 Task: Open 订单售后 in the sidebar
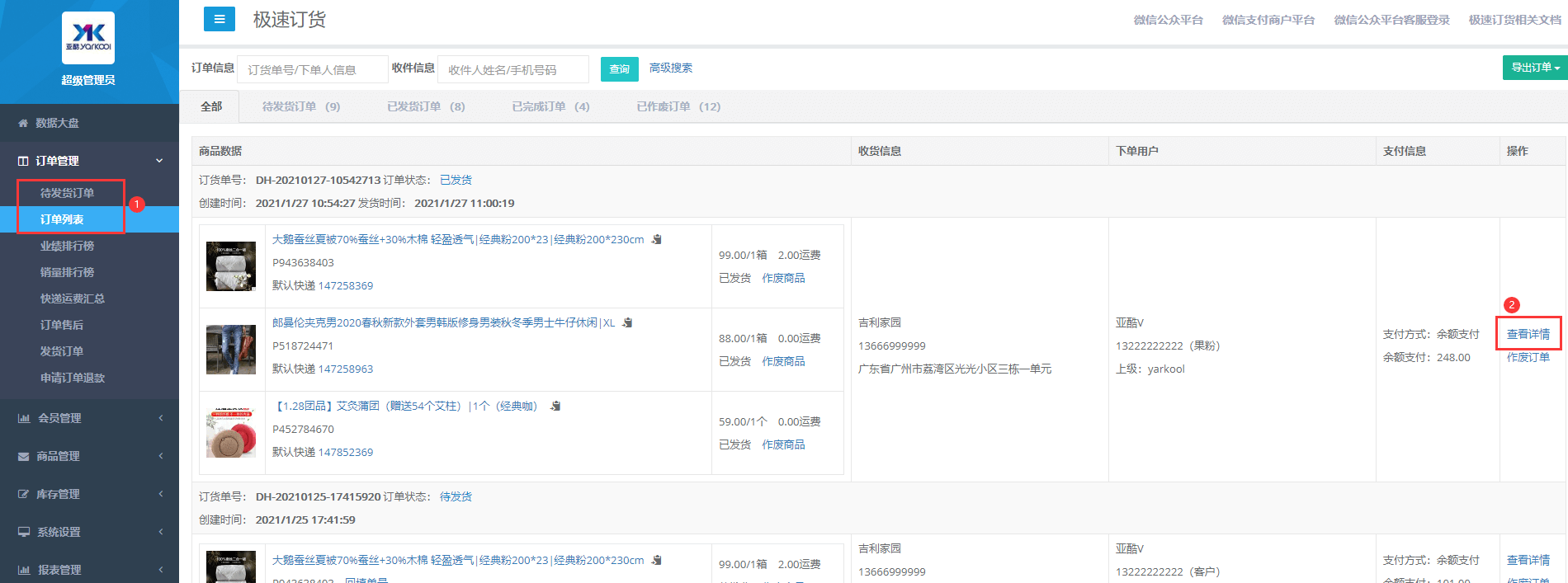pos(62,325)
